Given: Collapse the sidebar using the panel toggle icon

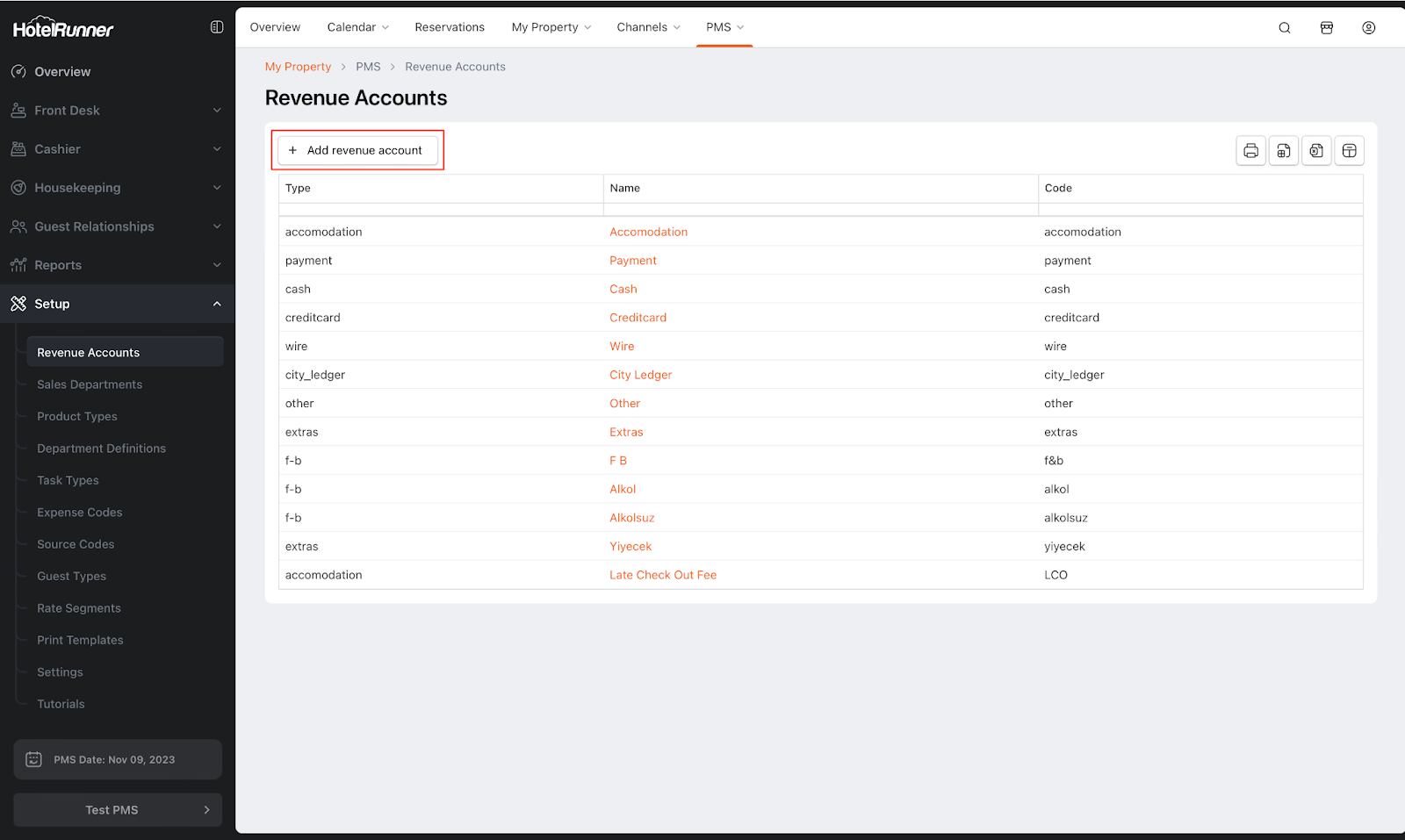Looking at the screenshot, I should coord(217,27).
